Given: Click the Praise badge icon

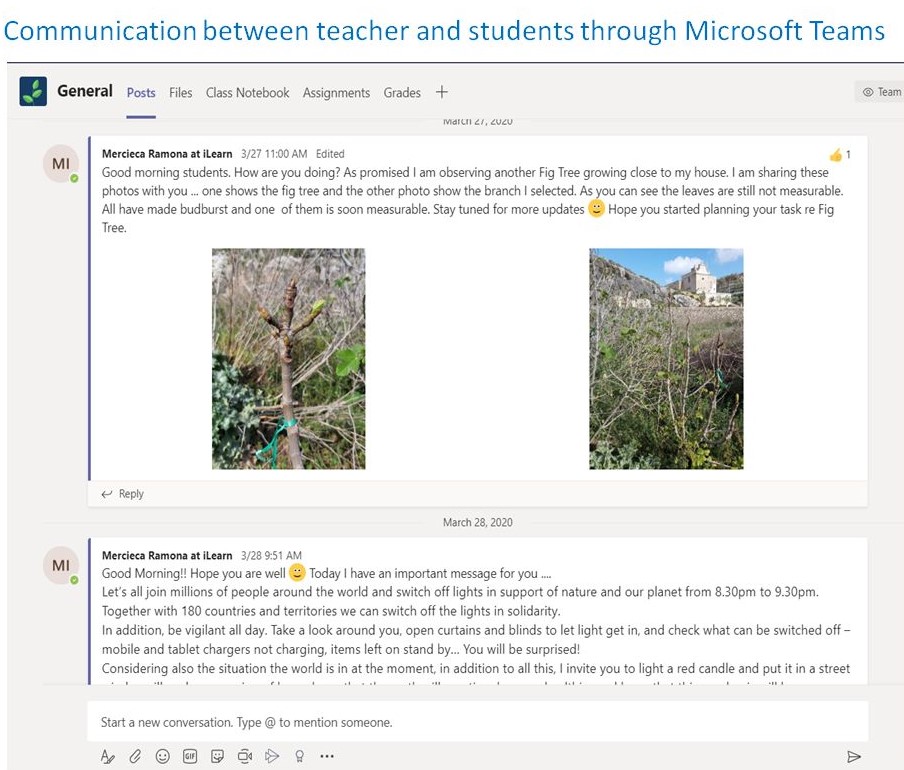Looking at the screenshot, I should [x=299, y=757].
